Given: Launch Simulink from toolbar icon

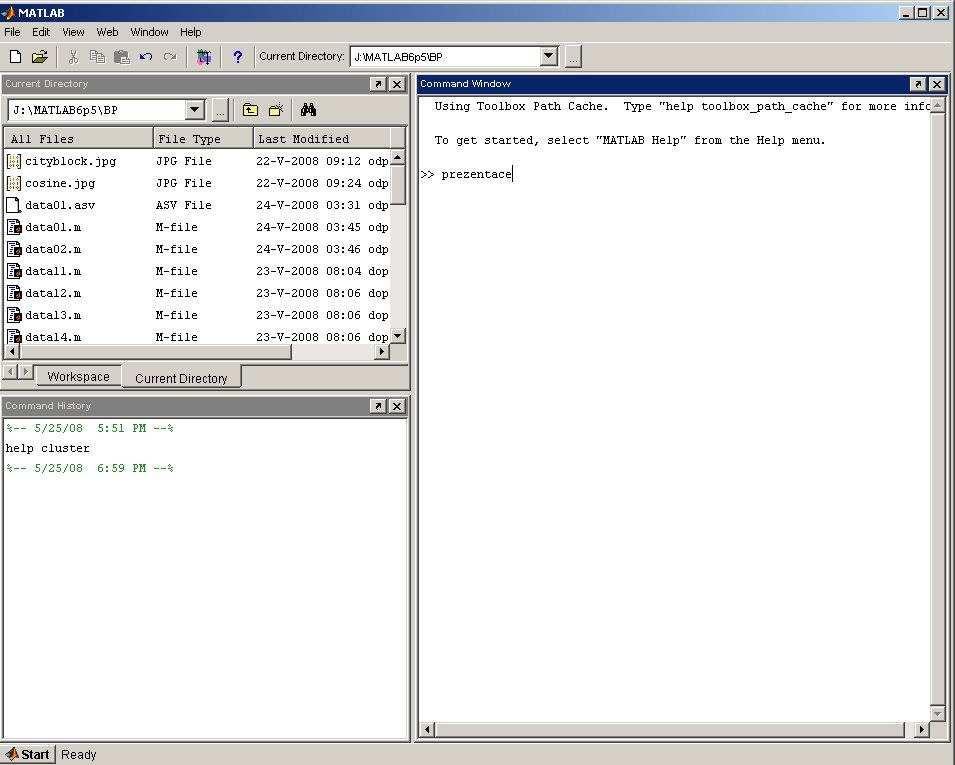Looking at the screenshot, I should [204, 57].
